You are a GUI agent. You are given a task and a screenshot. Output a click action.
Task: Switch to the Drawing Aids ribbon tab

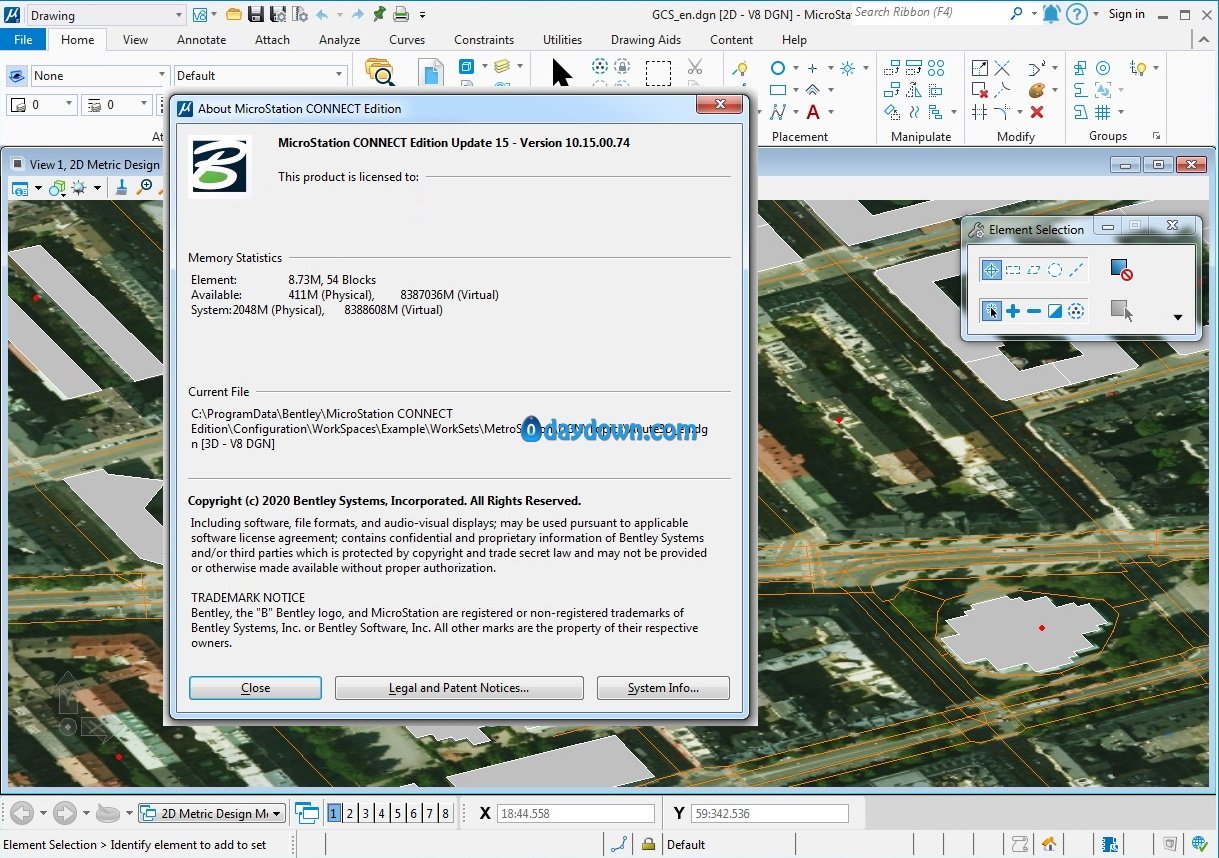pos(646,40)
